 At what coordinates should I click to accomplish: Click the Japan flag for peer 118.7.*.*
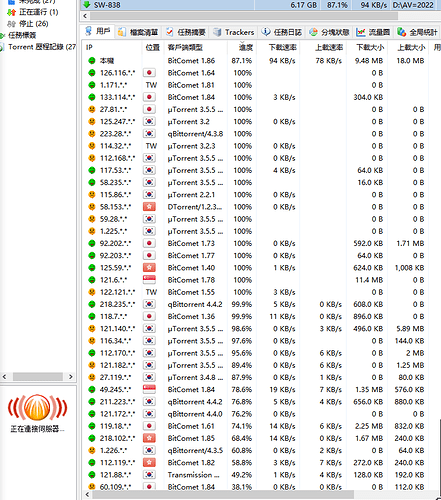[149, 316]
